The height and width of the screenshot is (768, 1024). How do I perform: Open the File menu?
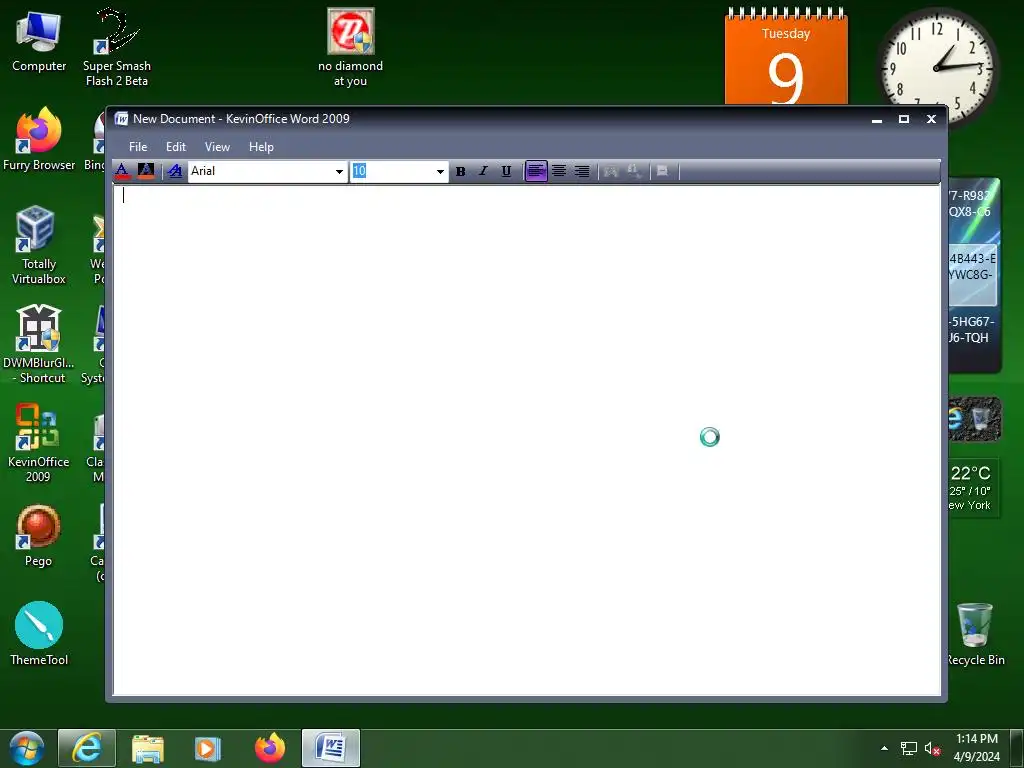click(138, 147)
